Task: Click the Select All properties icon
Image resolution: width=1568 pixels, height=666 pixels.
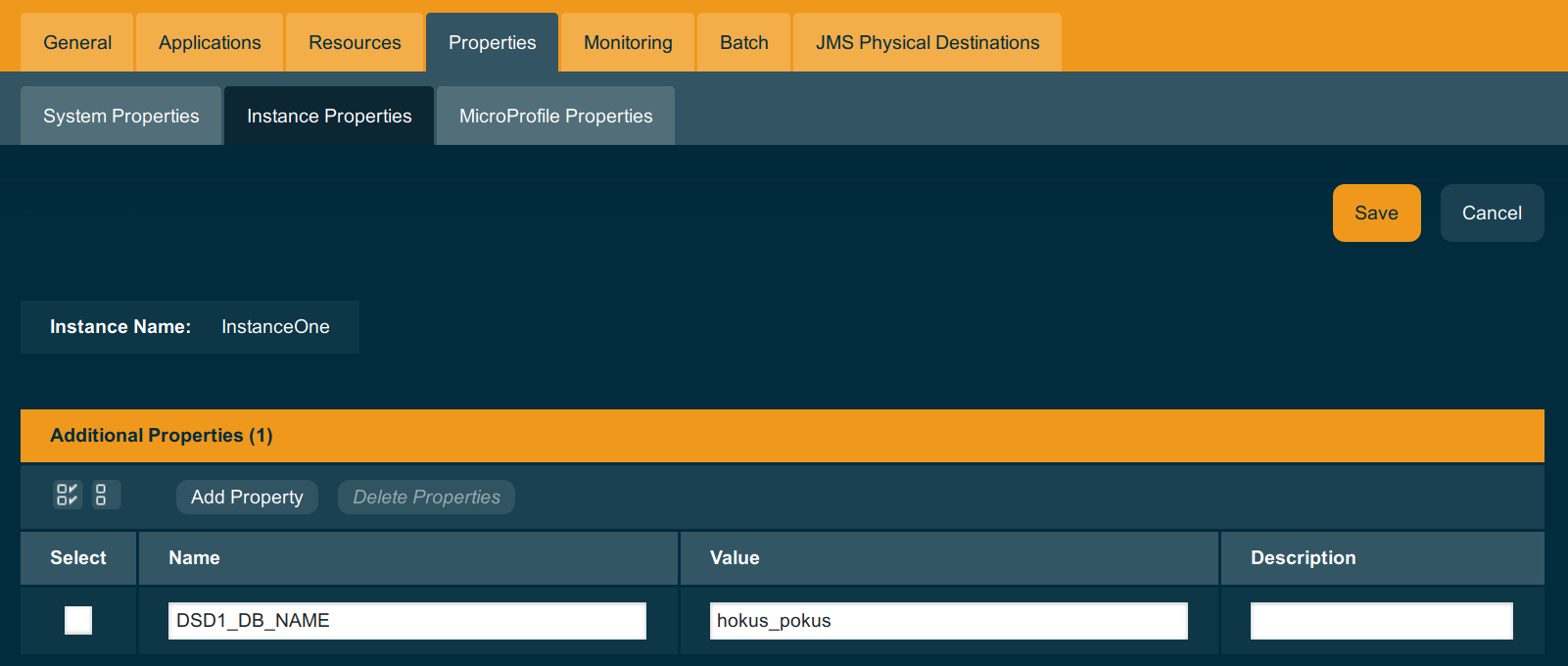Action: click(x=67, y=495)
